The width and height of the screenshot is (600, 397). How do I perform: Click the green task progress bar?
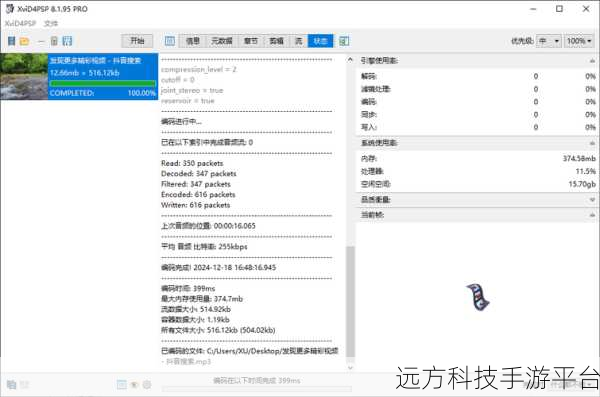[x=103, y=83]
